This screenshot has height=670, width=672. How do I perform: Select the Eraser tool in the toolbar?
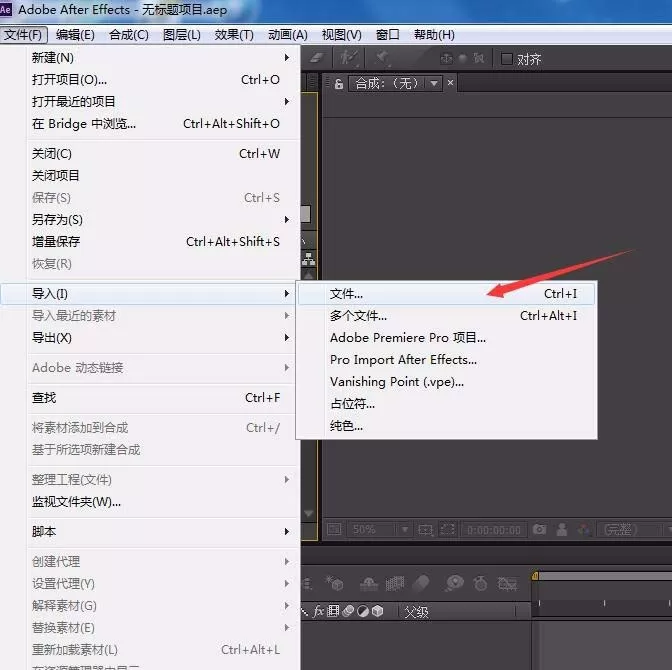pyautogui.click(x=316, y=58)
